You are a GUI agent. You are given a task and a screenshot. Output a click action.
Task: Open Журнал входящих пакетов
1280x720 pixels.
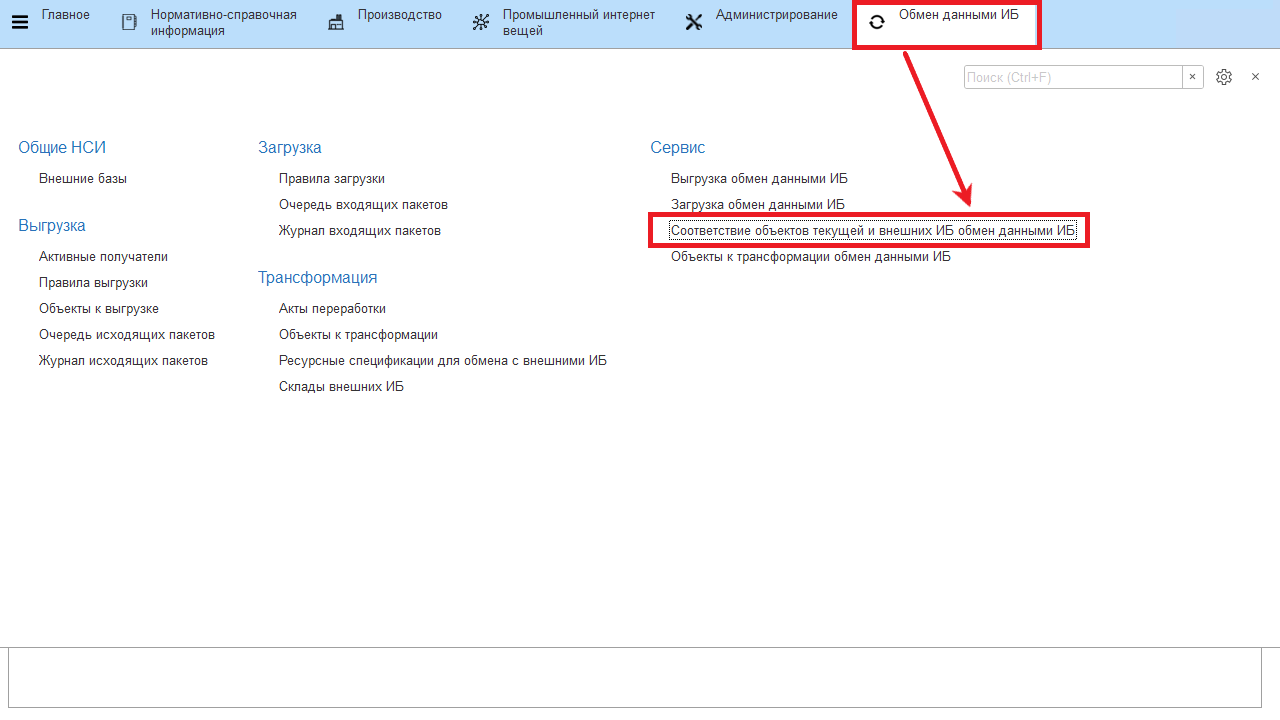point(359,231)
